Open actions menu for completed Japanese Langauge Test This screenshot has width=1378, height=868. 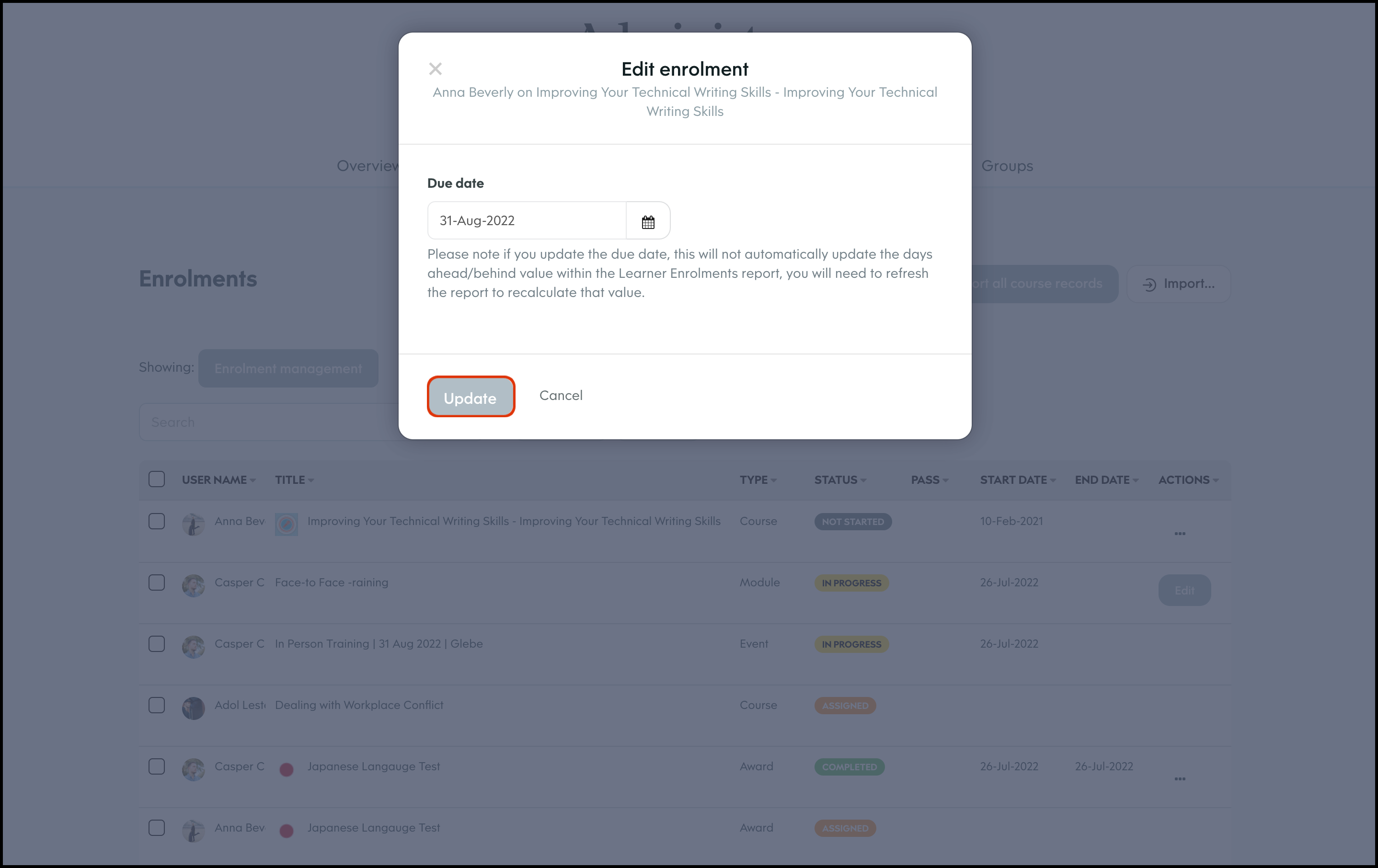click(x=1180, y=779)
